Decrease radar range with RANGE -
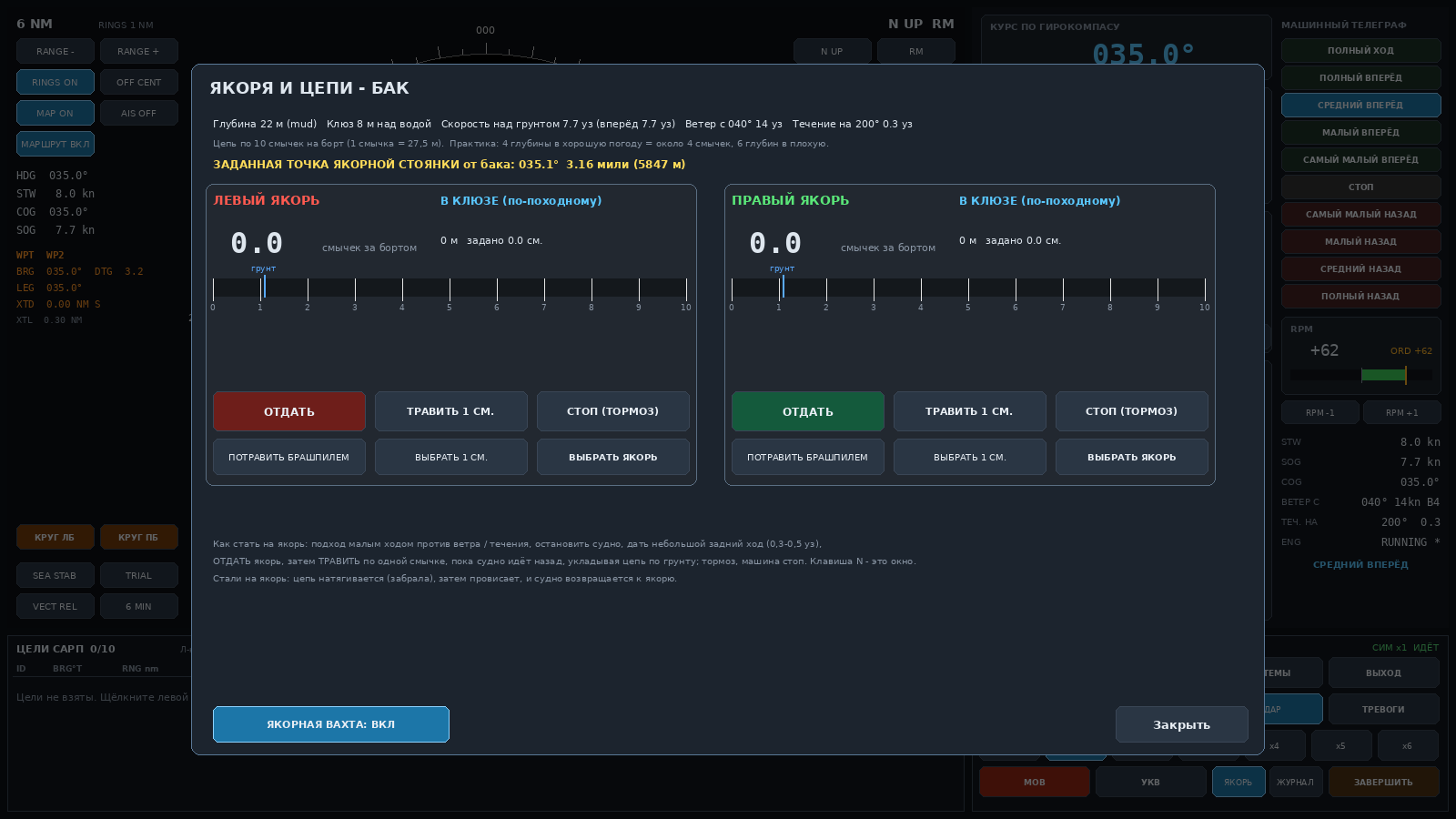The height and width of the screenshot is (819, 1456). pyautogui.click(x=56, y=51)
